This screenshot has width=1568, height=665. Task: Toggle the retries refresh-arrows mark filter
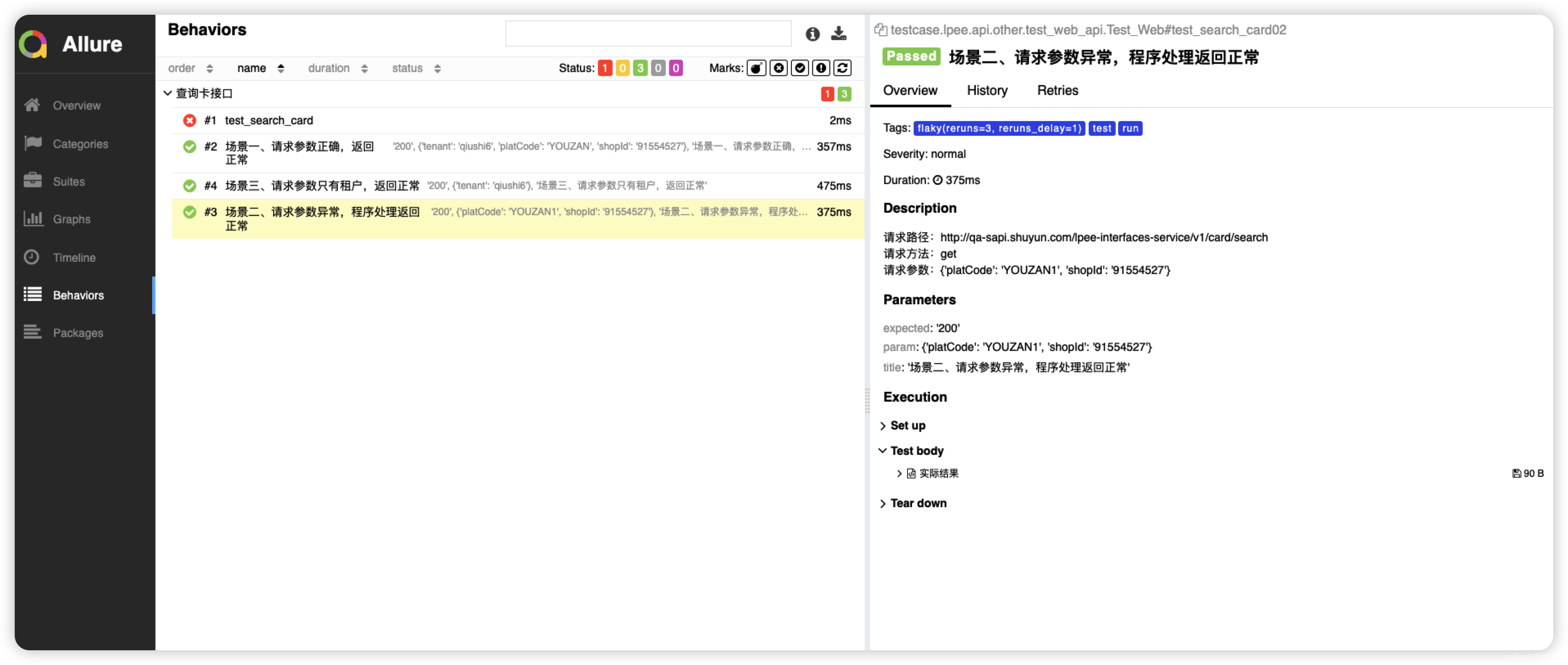pyautogui.click(x=842, y=68)
